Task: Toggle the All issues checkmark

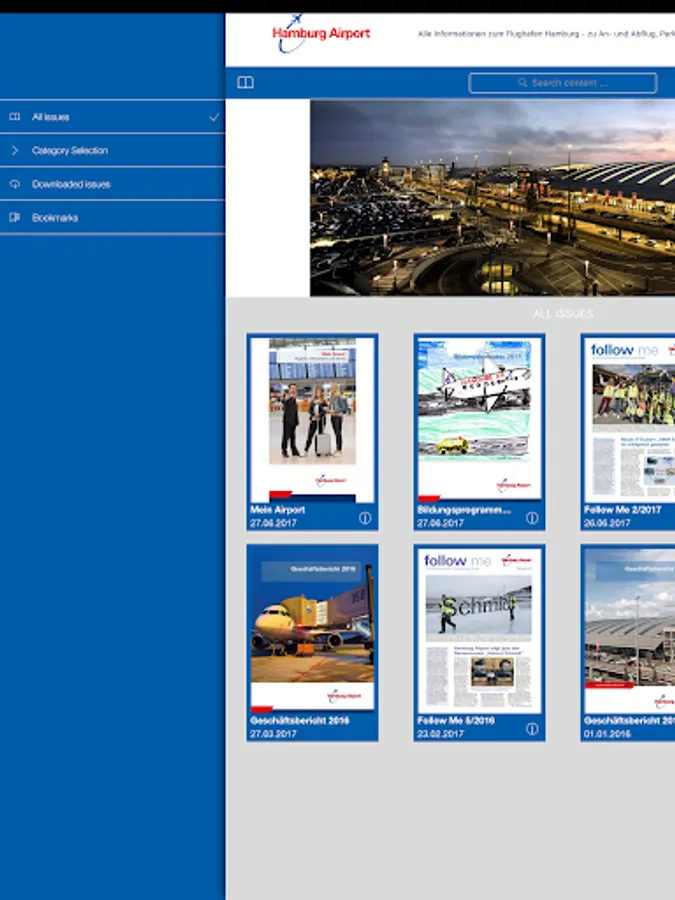Action: click(x=214, y=117)
